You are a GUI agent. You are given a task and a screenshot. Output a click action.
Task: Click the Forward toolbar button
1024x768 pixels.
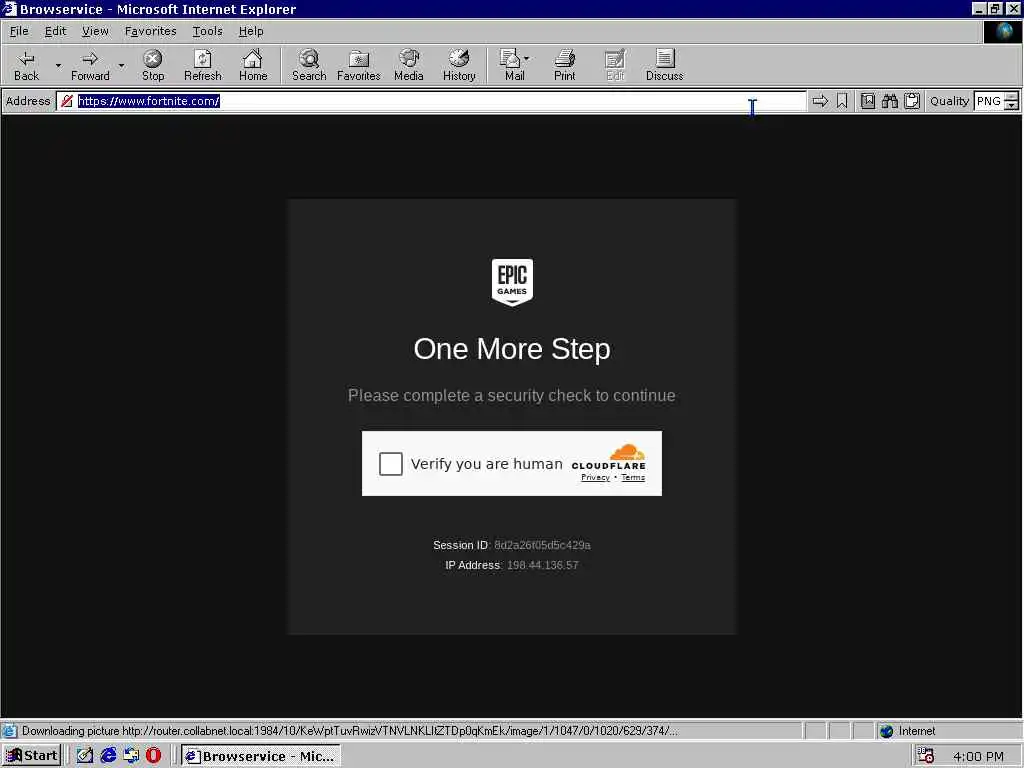click(90, 65)
